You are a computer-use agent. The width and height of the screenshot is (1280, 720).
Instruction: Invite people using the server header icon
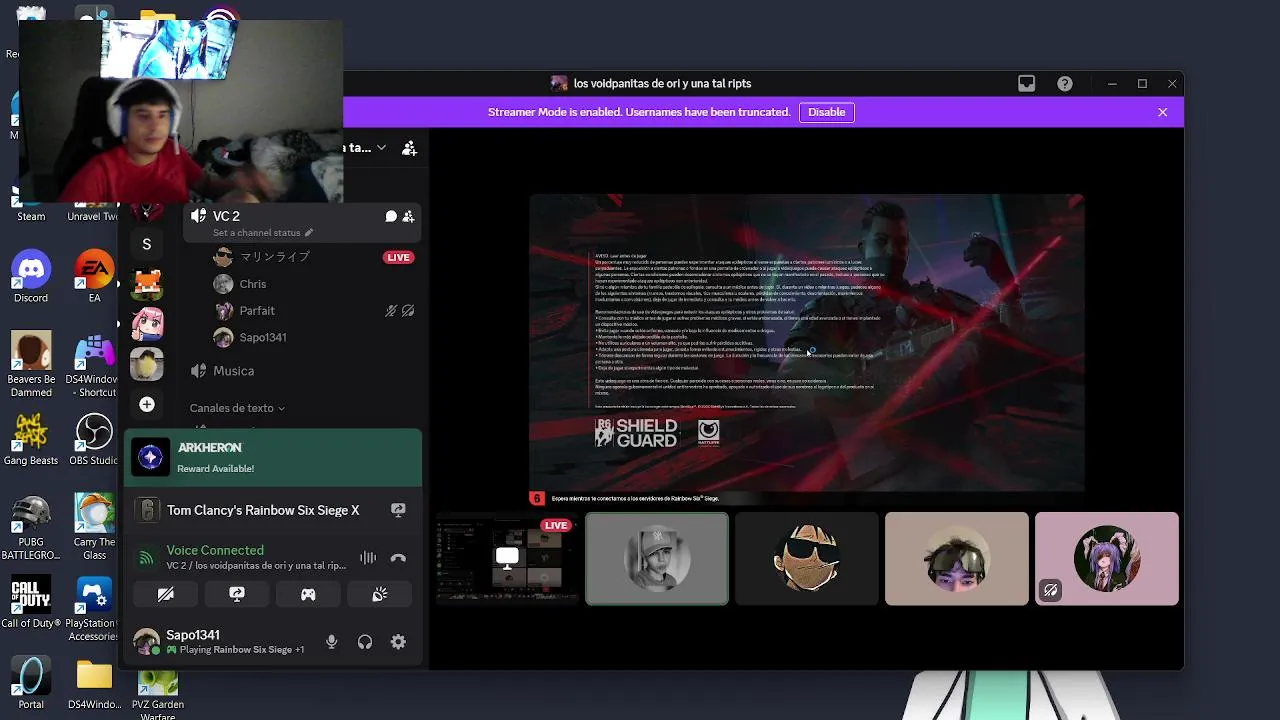(409, 148)
